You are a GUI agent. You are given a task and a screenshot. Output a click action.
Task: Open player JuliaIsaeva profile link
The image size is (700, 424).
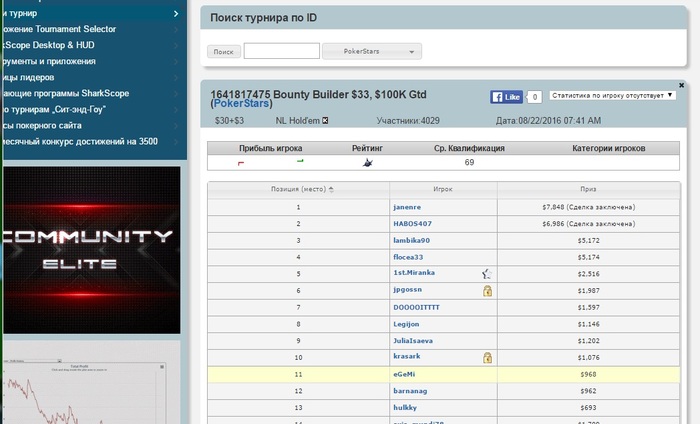pos(413,341)
